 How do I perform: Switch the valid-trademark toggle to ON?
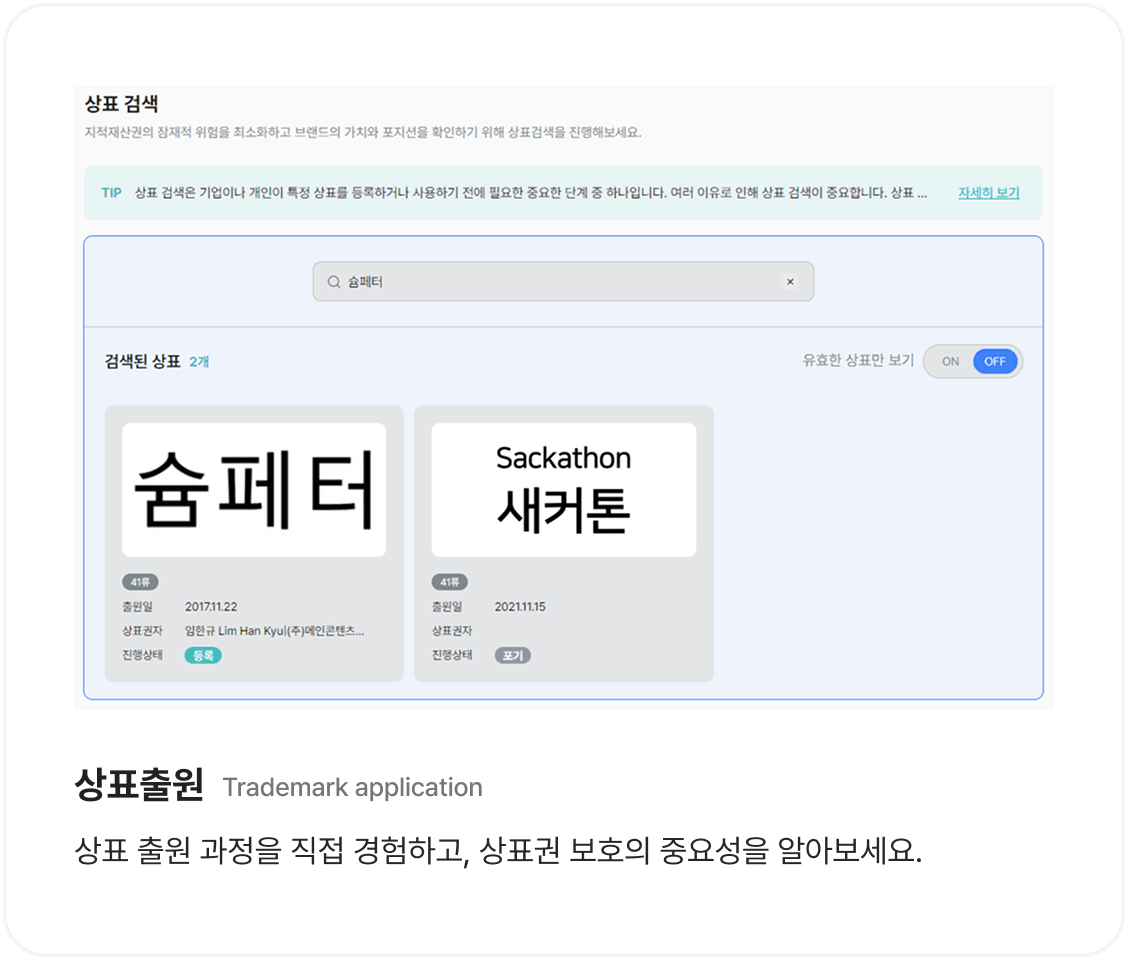(x=950, y=362)
